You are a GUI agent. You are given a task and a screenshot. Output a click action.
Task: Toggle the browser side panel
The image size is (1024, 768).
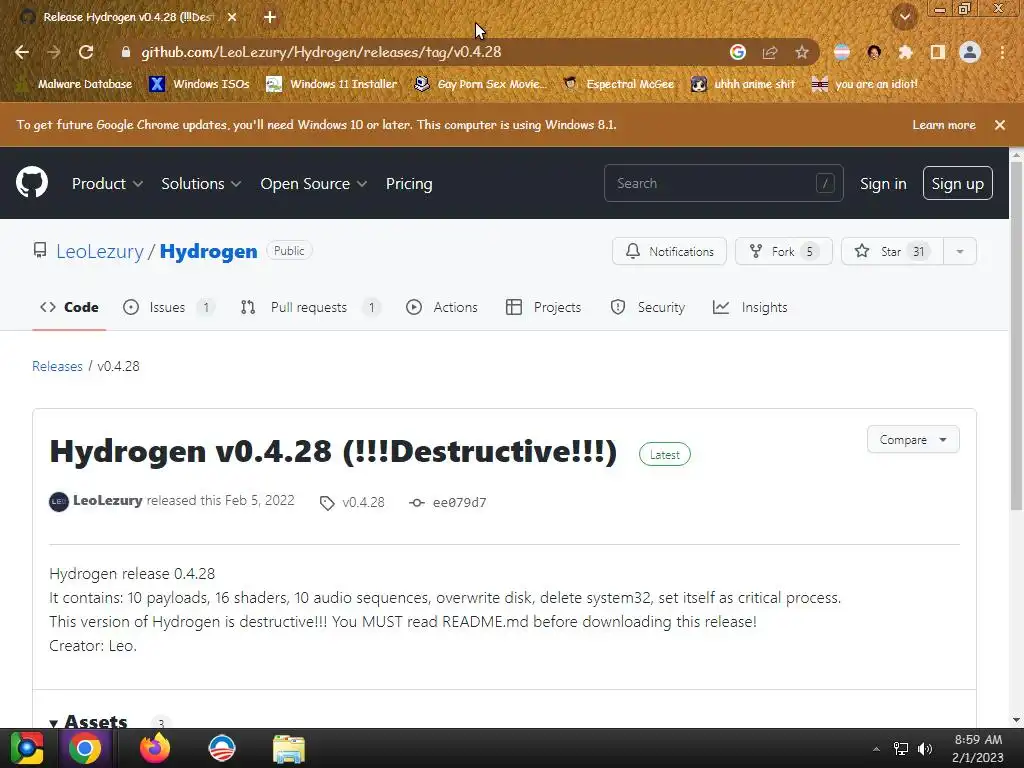[x=937, y=52]
